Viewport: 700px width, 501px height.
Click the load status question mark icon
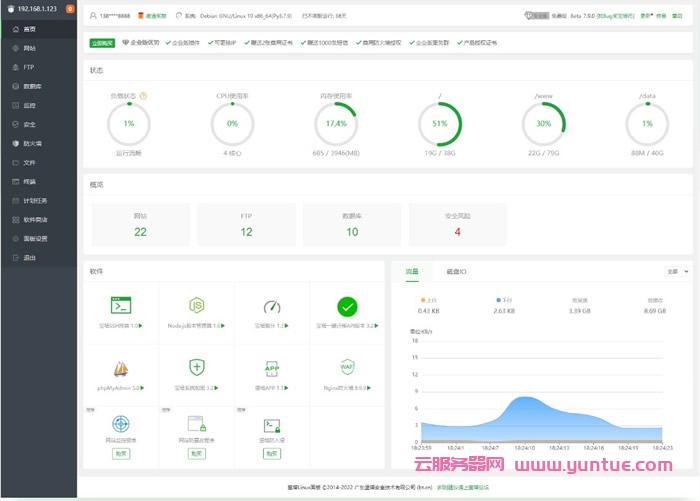(x=144, y=96)
